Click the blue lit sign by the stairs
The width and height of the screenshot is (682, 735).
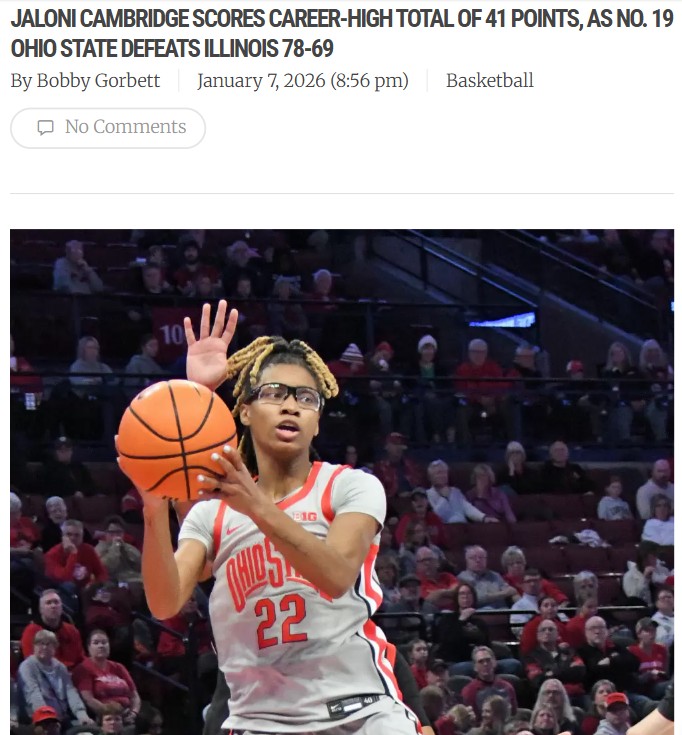(502, 320)
